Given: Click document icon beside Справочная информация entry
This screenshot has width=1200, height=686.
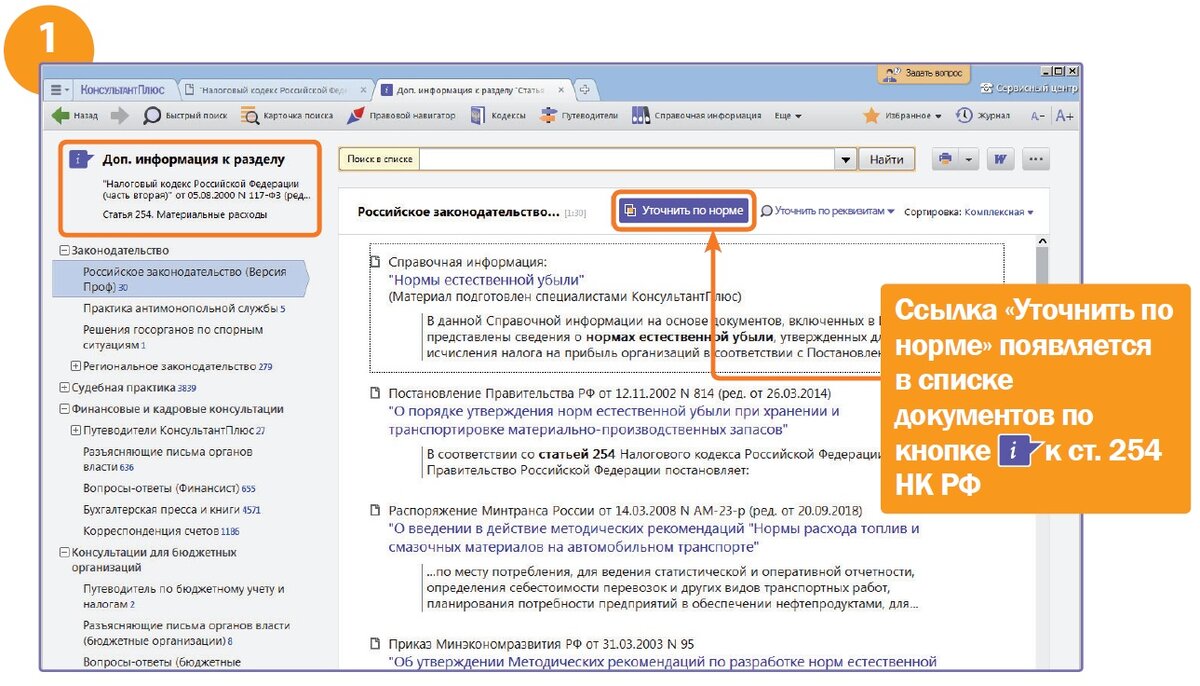Looking at the screenshot, I should point(376,263).
